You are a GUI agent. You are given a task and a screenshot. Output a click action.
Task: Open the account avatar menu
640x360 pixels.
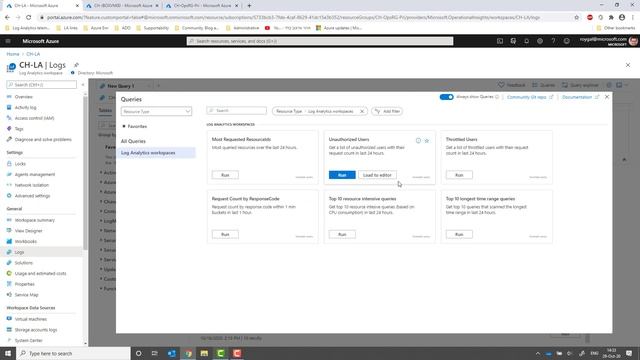click(633, 41)
